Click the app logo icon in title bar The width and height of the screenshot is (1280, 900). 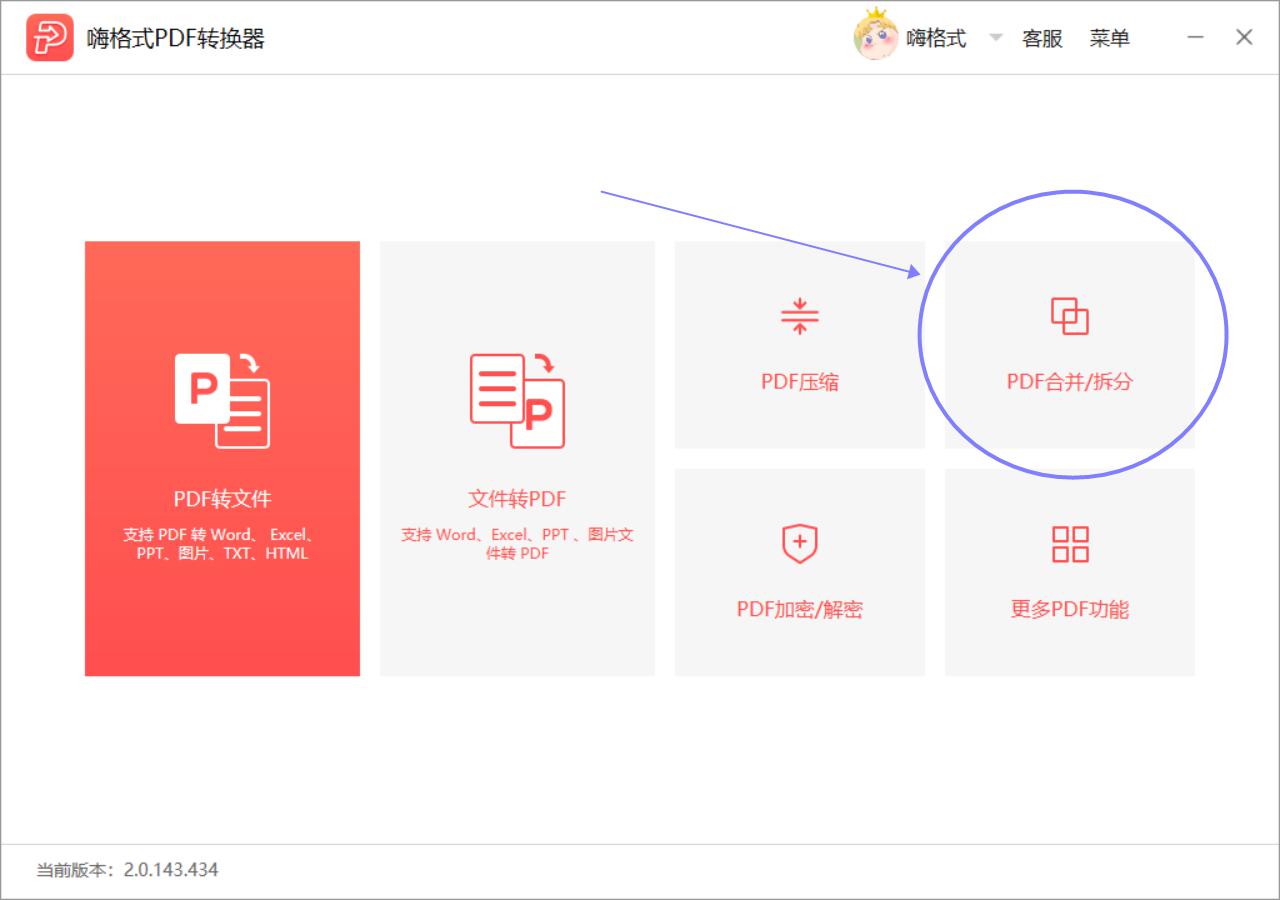(50, 38)
